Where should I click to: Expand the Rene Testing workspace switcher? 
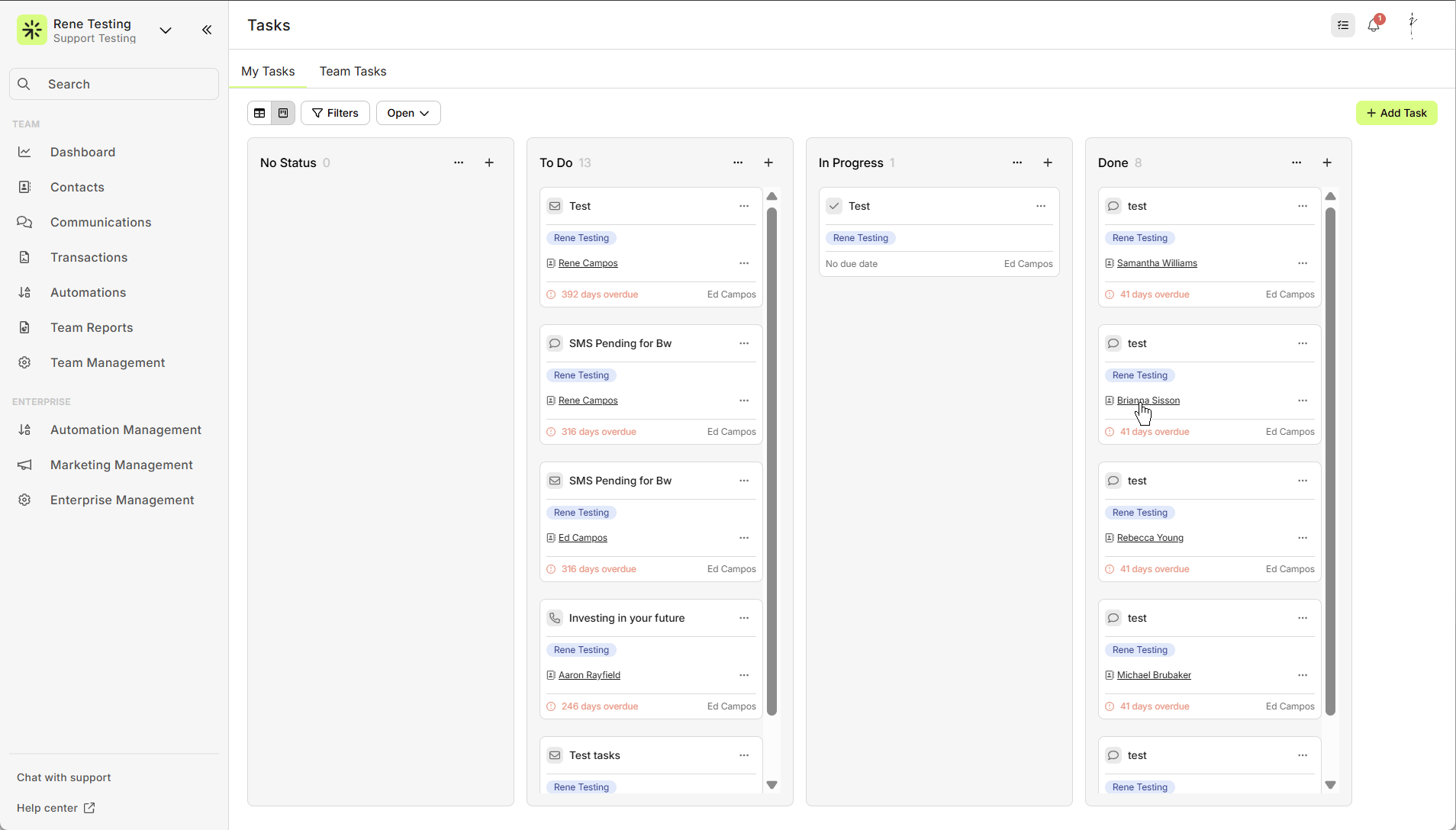click(x=166, y=31)
